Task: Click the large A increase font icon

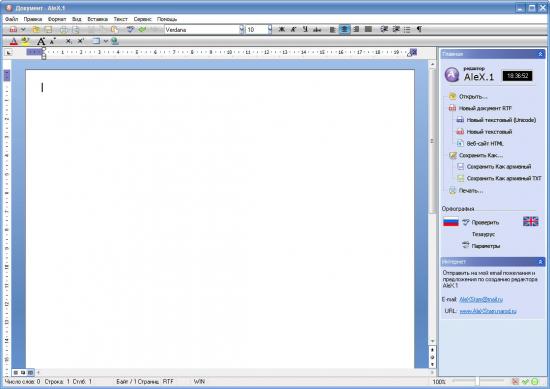Action: pyautogui.click(x=41, y=41)
